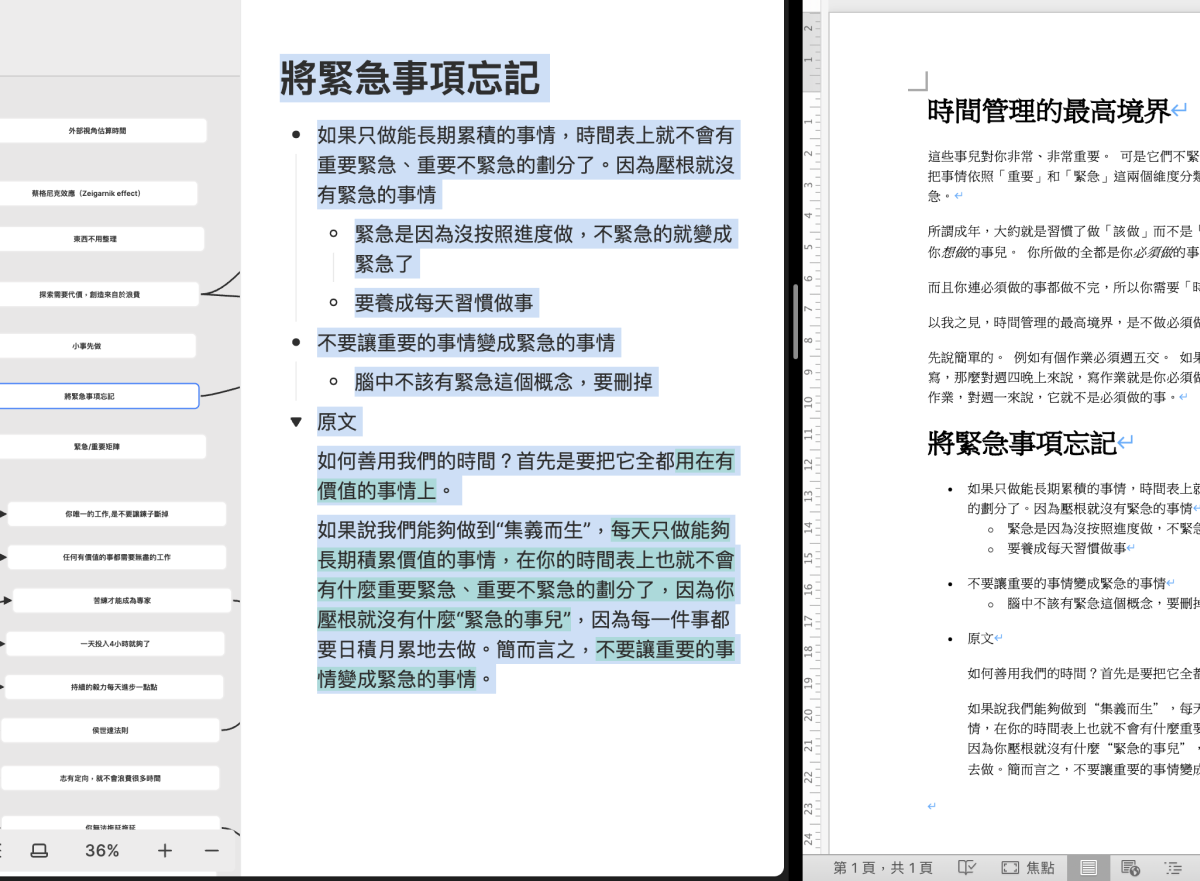
Task: Select the 將緊急事項忘記 mind map node
Action: tap(90, 396)
